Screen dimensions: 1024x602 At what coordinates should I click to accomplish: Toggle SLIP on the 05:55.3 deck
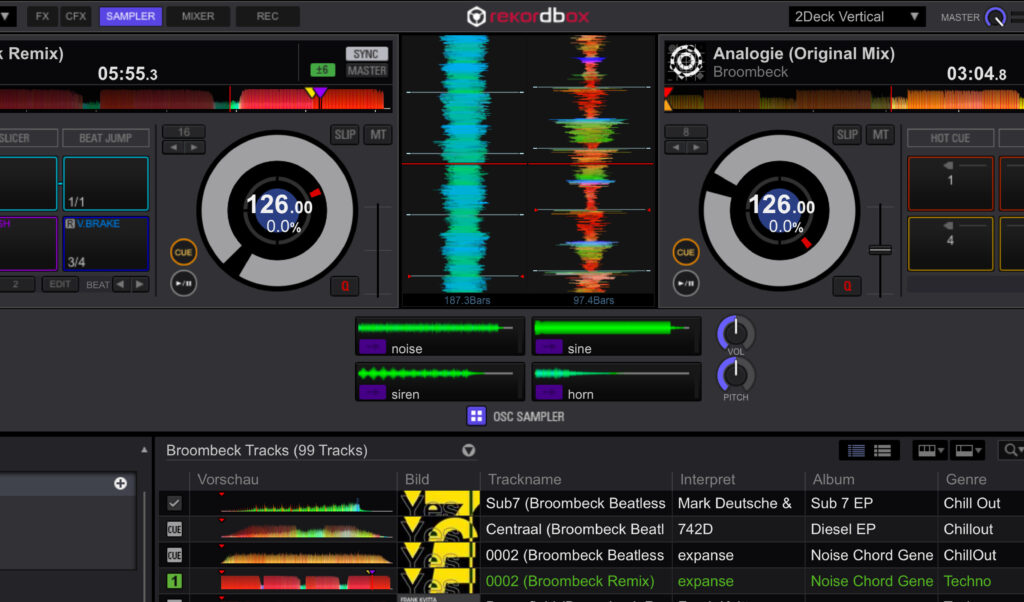[x=344, y=135]
